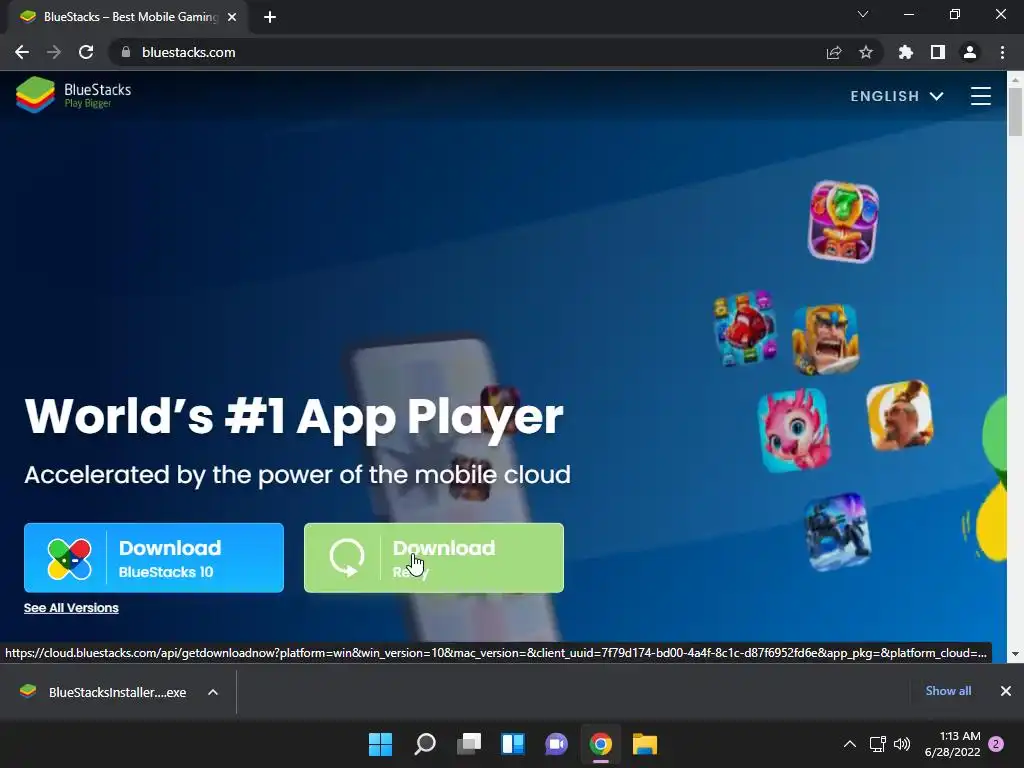The image size is (1024, 768).
Task: Click the BlueStacks logo in page header
Action: pos(73,95)
